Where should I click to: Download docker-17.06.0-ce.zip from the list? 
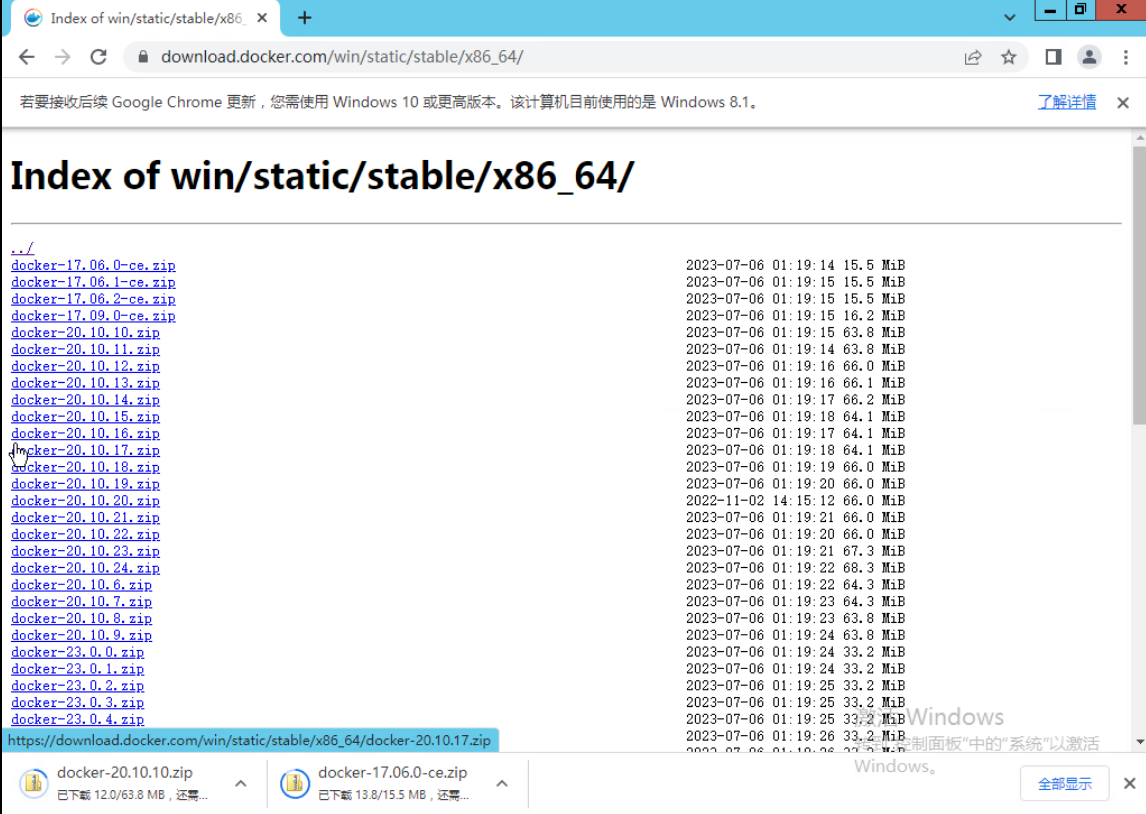tap(94, 265)
